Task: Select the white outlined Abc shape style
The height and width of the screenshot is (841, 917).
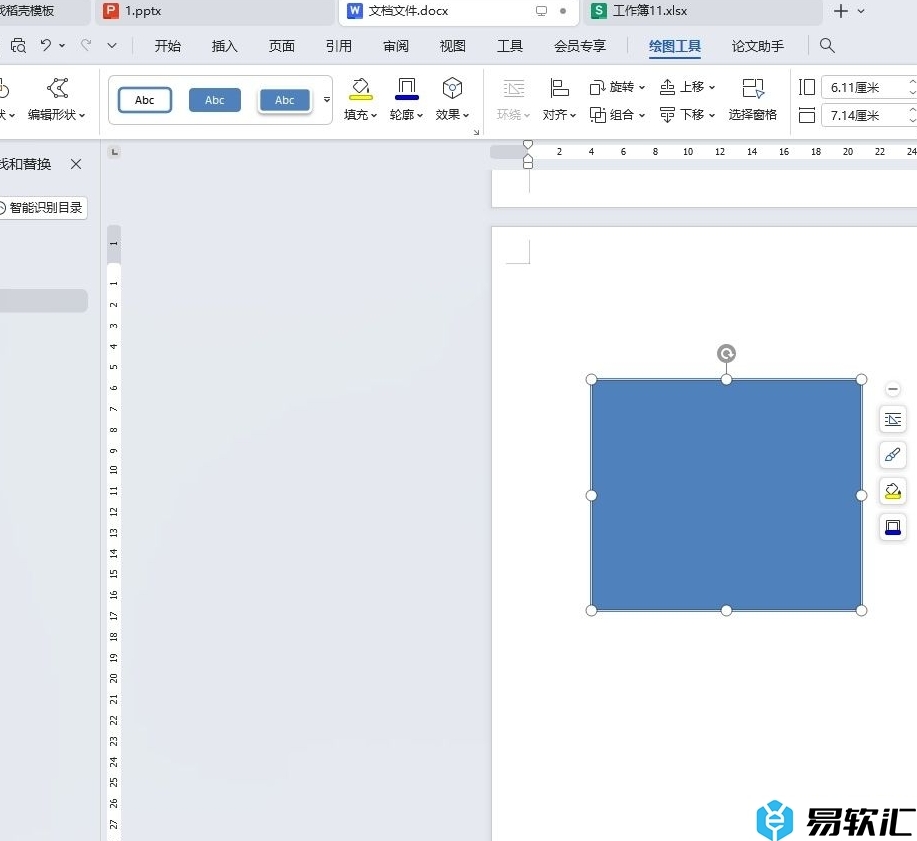Action: coord(145,100)
